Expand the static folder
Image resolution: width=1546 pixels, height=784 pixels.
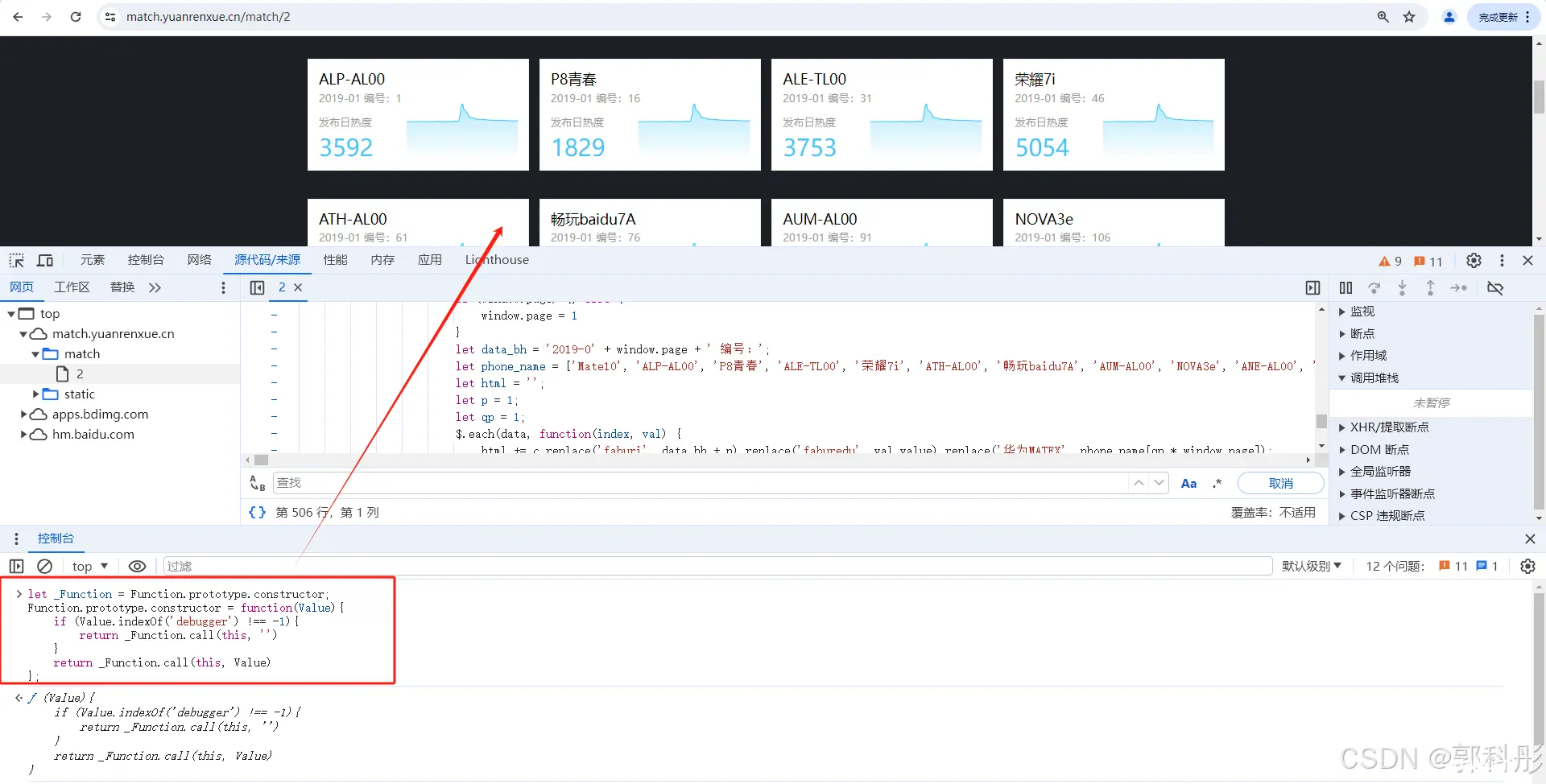pos(35,394)
